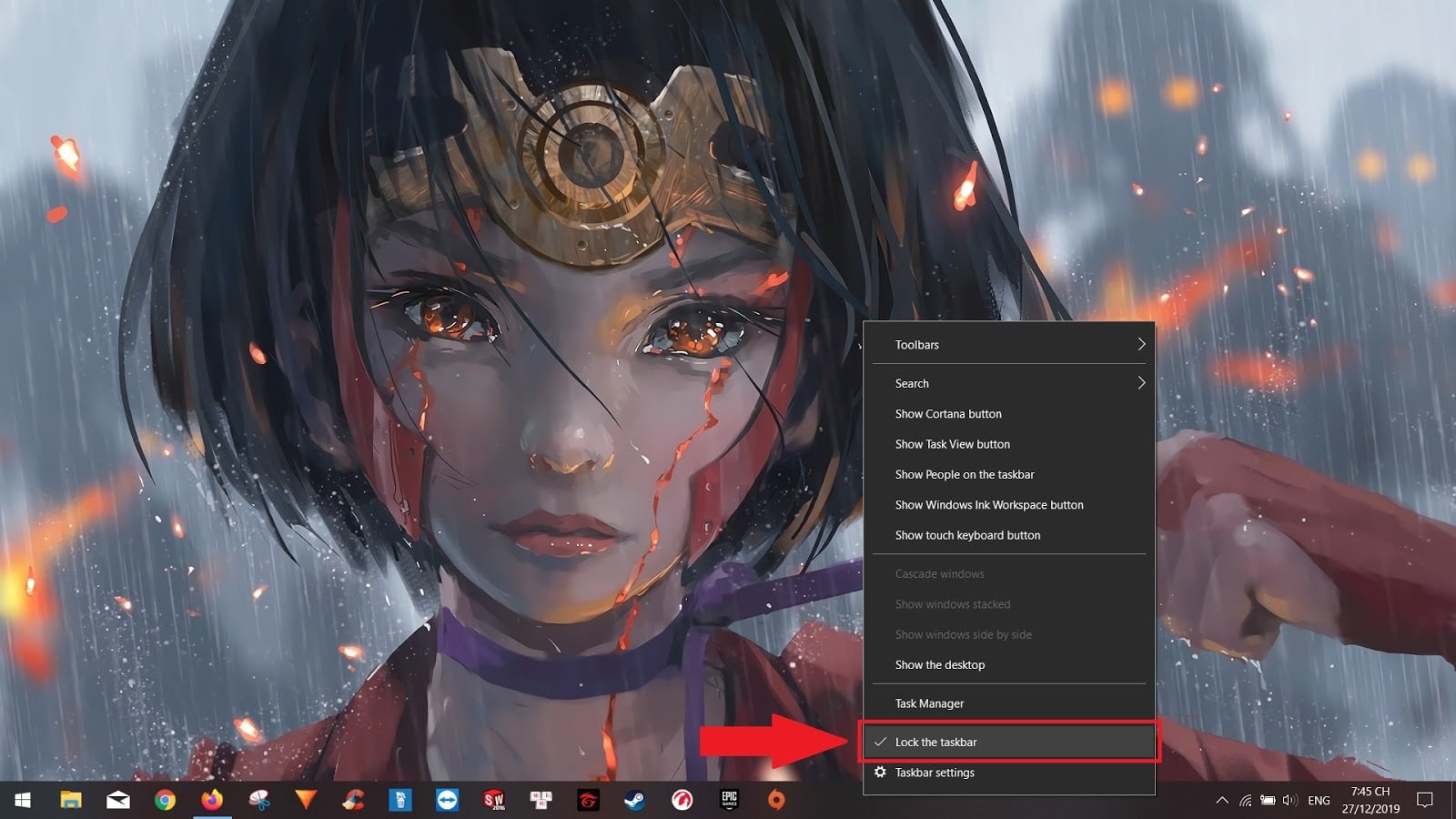The width and height of the screenshot is (1456, 819).
Task: Check the battery status icon
Action: [1268, 801]
